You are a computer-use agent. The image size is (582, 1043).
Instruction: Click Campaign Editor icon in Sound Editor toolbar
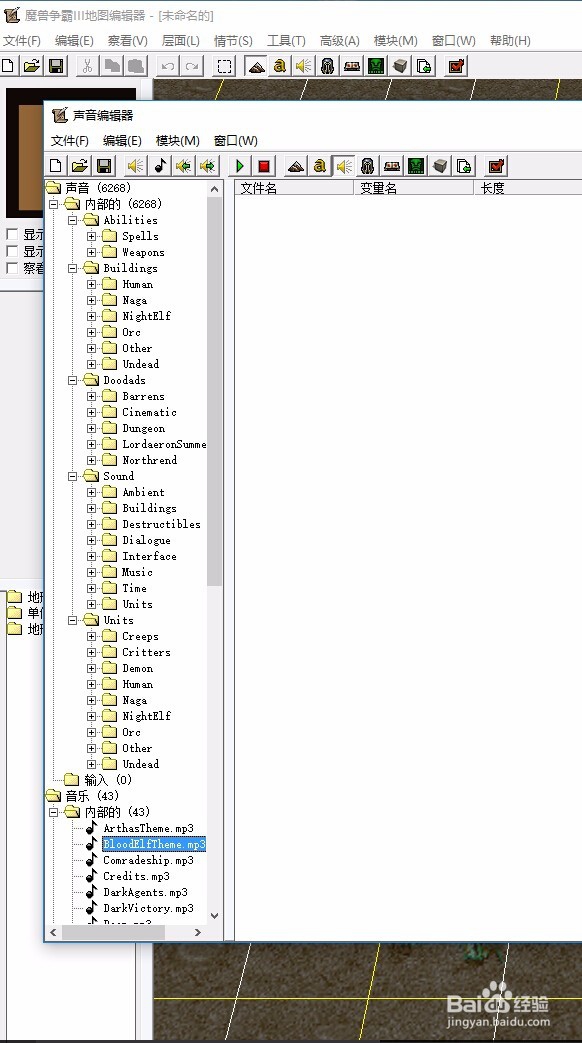point(392,166)
